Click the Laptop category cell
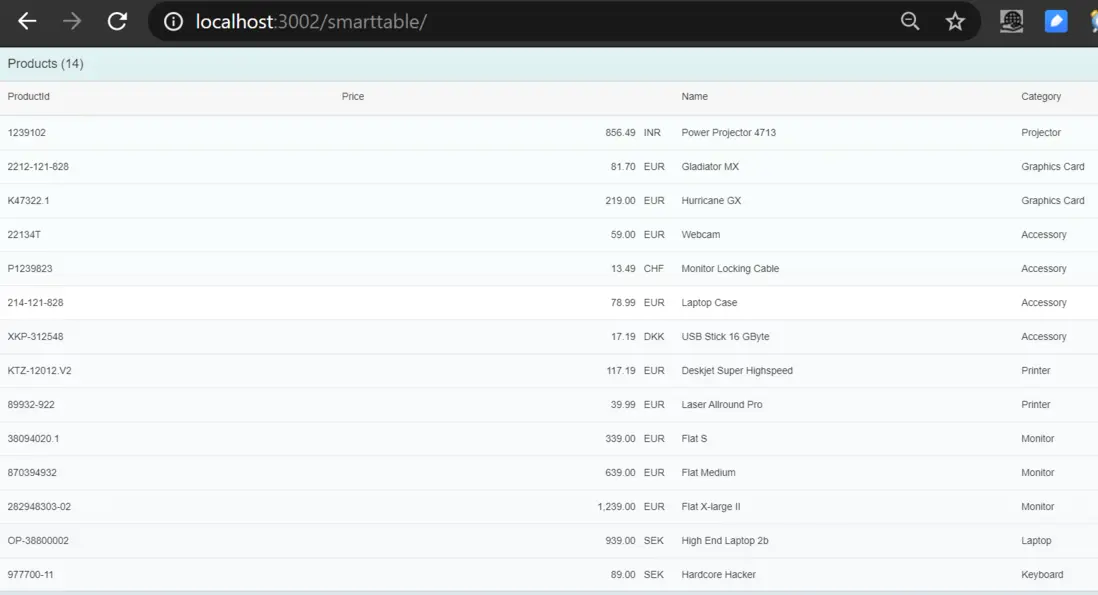The height and width of the screenshot is (595, 1098). 1036,540
